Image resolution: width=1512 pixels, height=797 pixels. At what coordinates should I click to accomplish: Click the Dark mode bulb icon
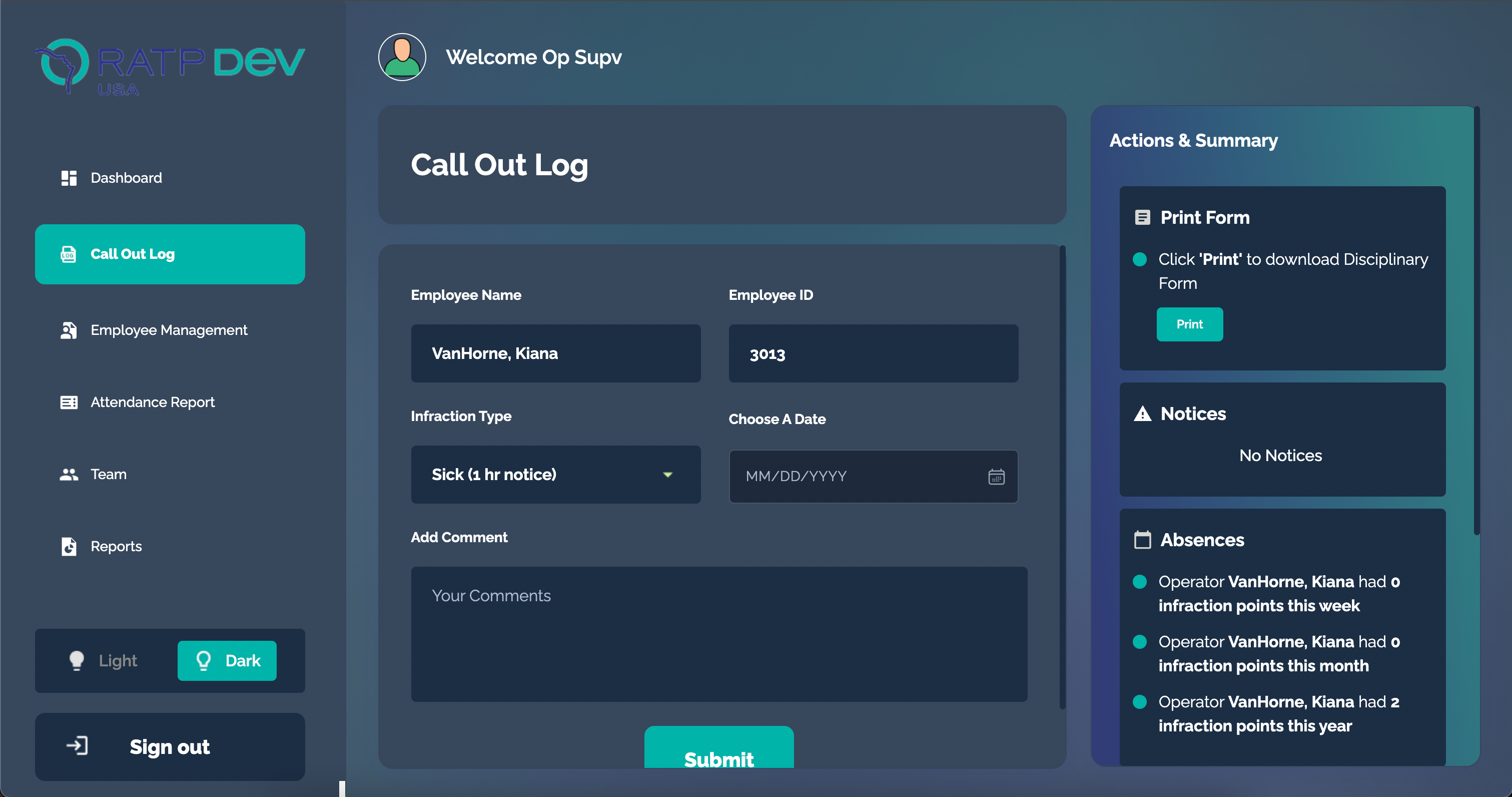click(203, 661)
